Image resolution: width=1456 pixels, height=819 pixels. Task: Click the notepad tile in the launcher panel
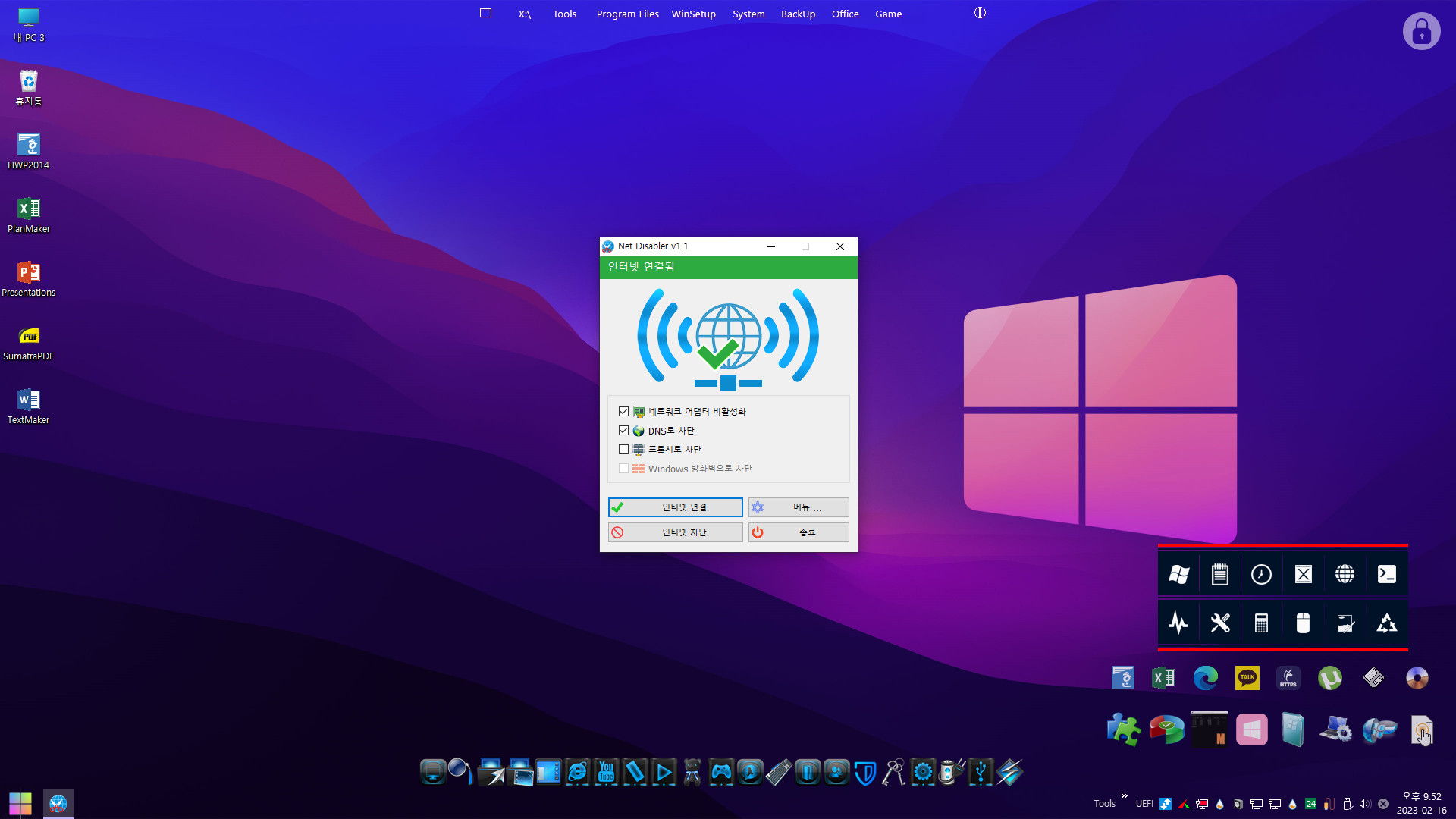[1219, 574]
